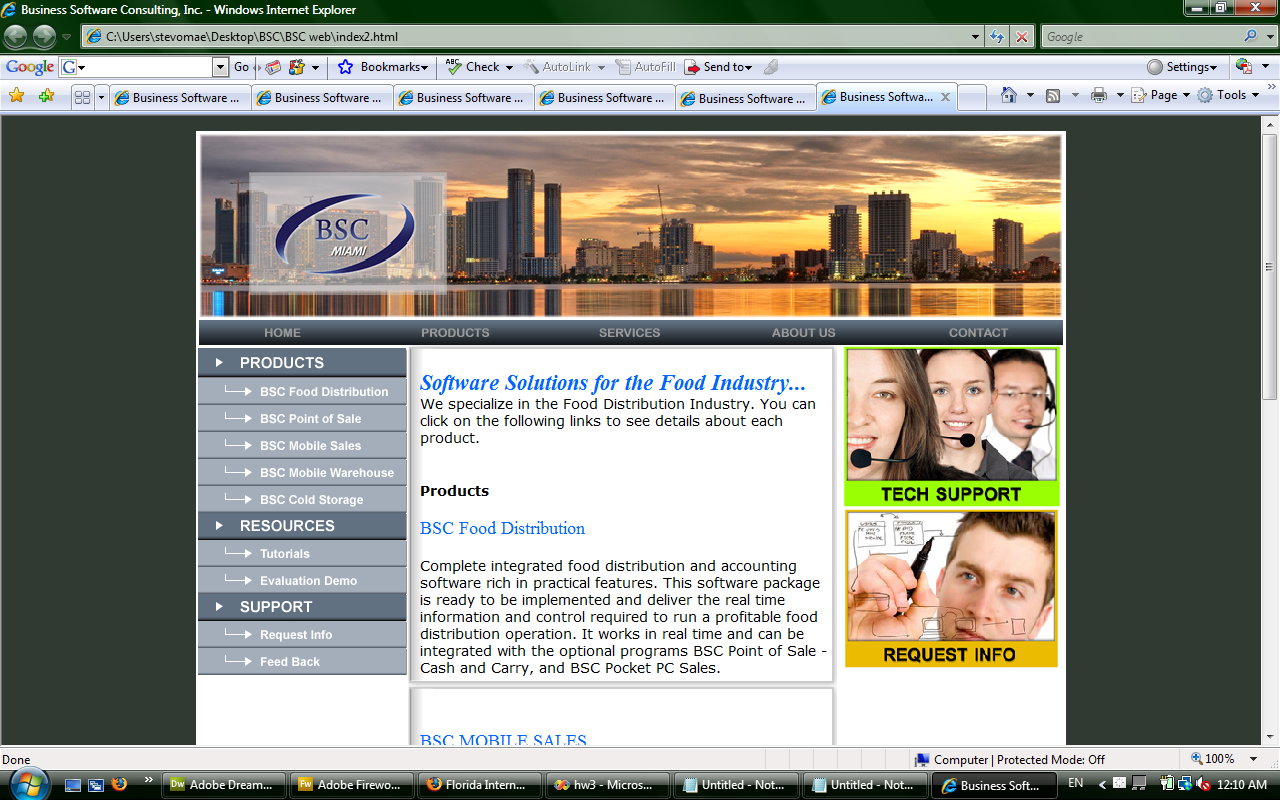Expand the Tools menu in command bar
The height and width of the screenshot is (800, 1280).
[x=1229, y=95]
